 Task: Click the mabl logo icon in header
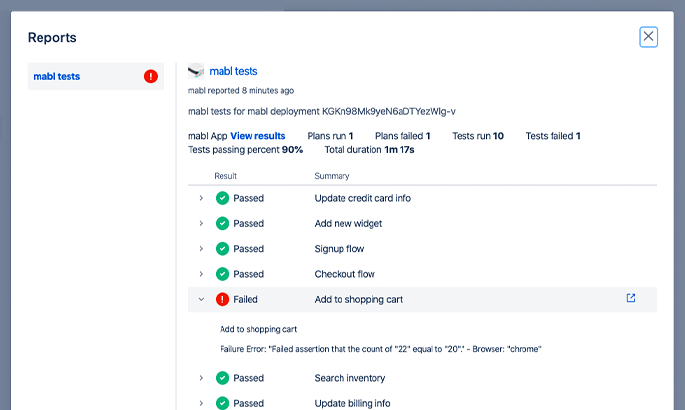pos(196,71)
